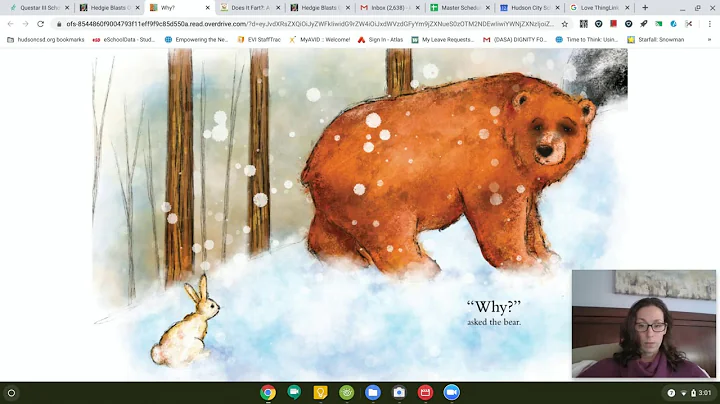Open the Time to Think bookmark
Screen dimensions: 720x404
[x=587, y=39]
